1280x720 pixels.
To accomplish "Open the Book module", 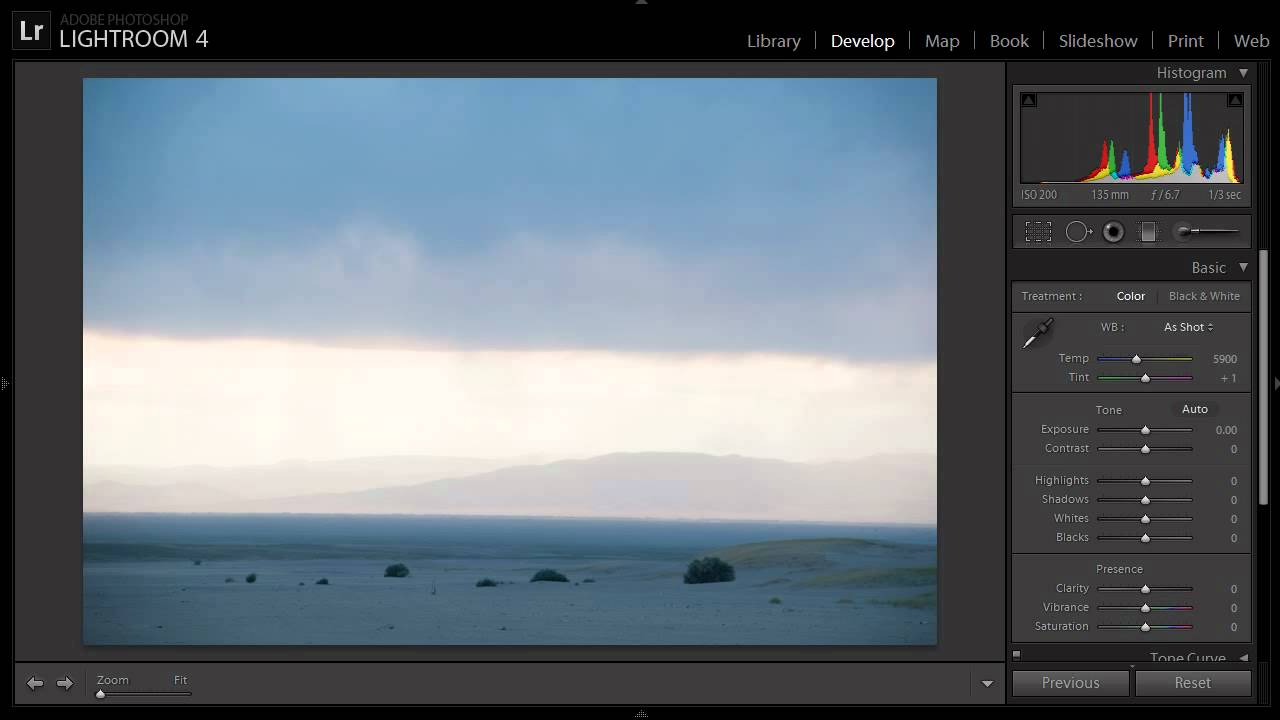I will [1009, 41].
